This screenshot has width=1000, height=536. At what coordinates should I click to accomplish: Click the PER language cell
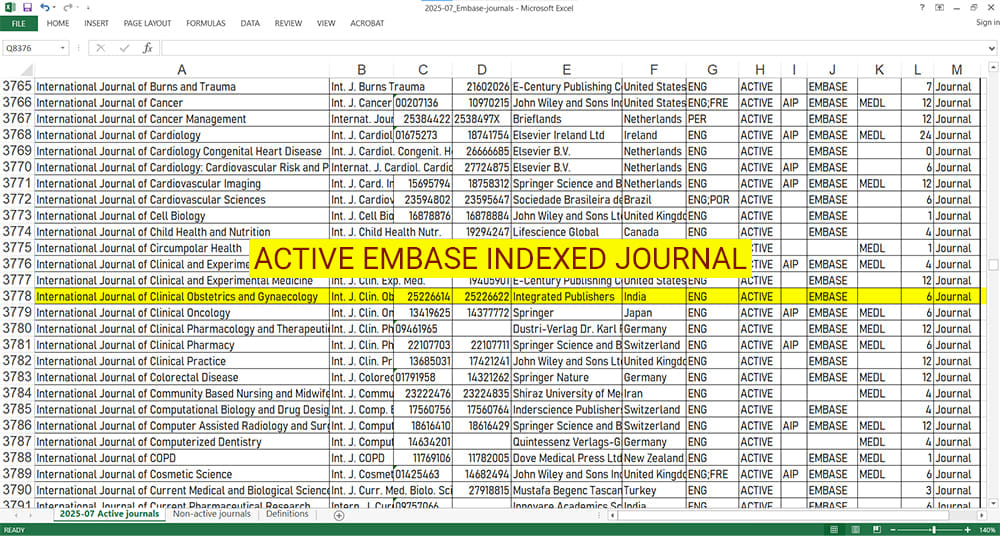pos(712,119)
